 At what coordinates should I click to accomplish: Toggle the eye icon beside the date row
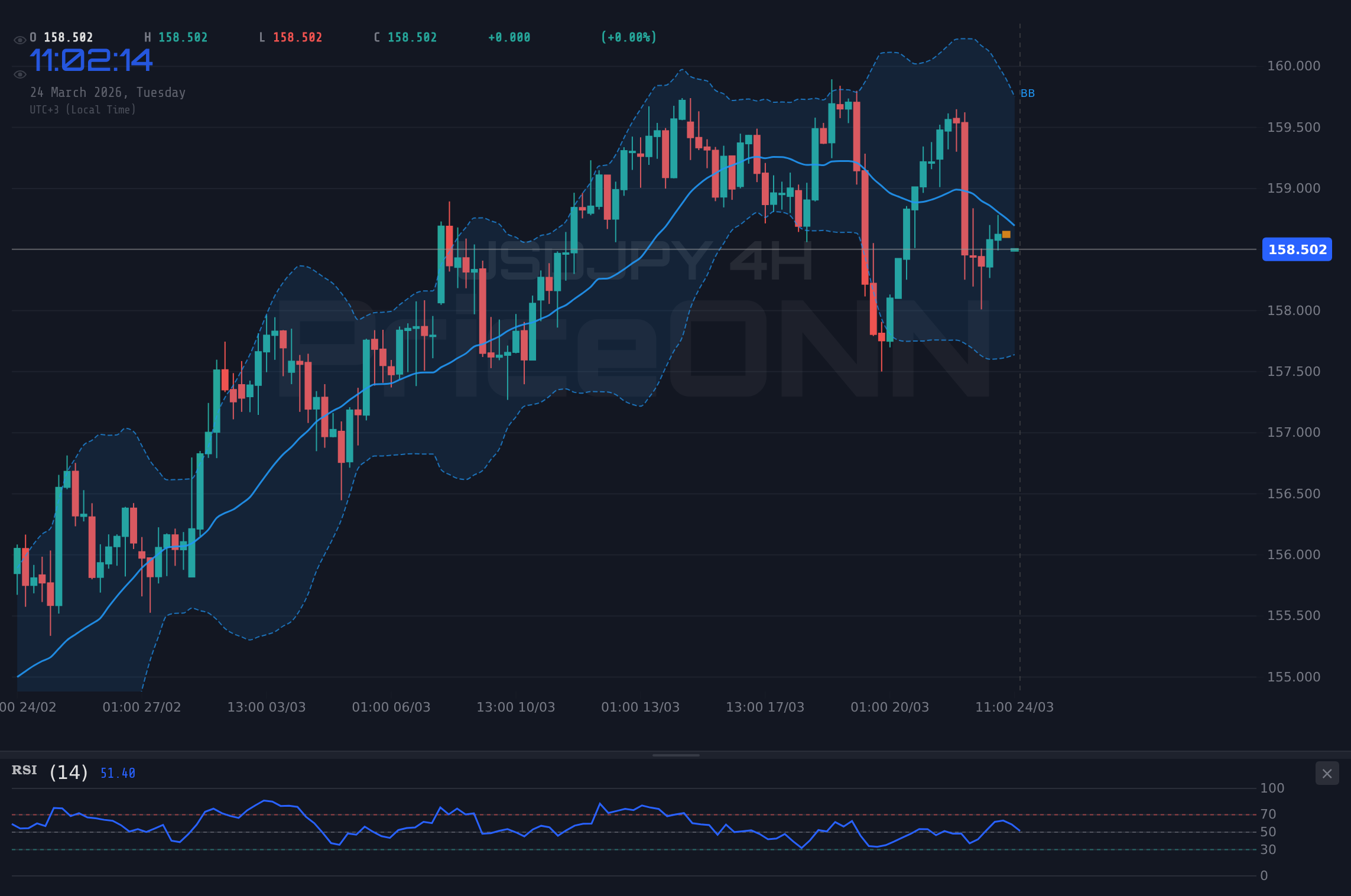coord(20,74)
